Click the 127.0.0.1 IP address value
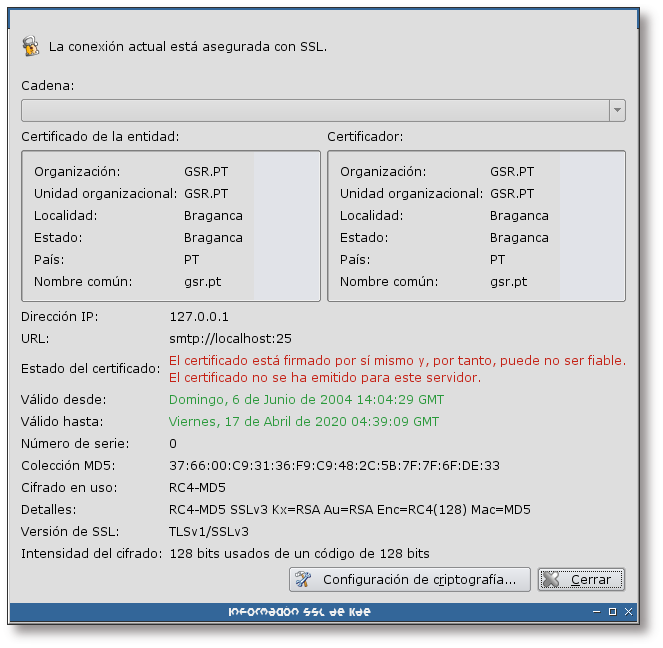Image resolution: width=663 pixels, height=648 pixels. (x=199, y=317)
